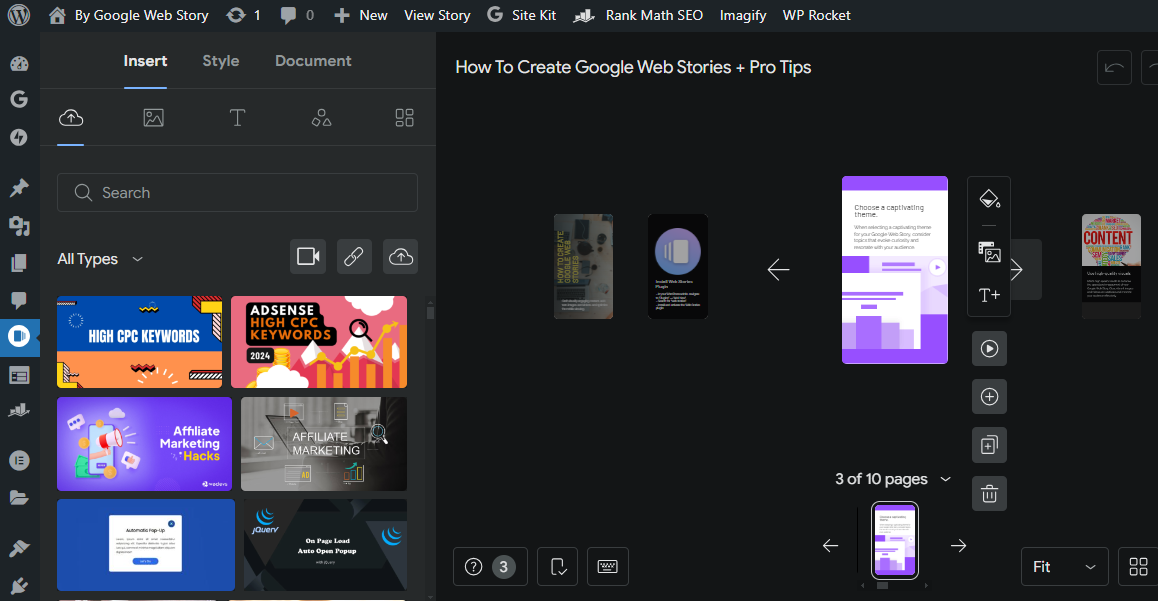The image size is (1158, 601).
Task: Switch to the Insert tab
Action: click(x=145, y=61)
